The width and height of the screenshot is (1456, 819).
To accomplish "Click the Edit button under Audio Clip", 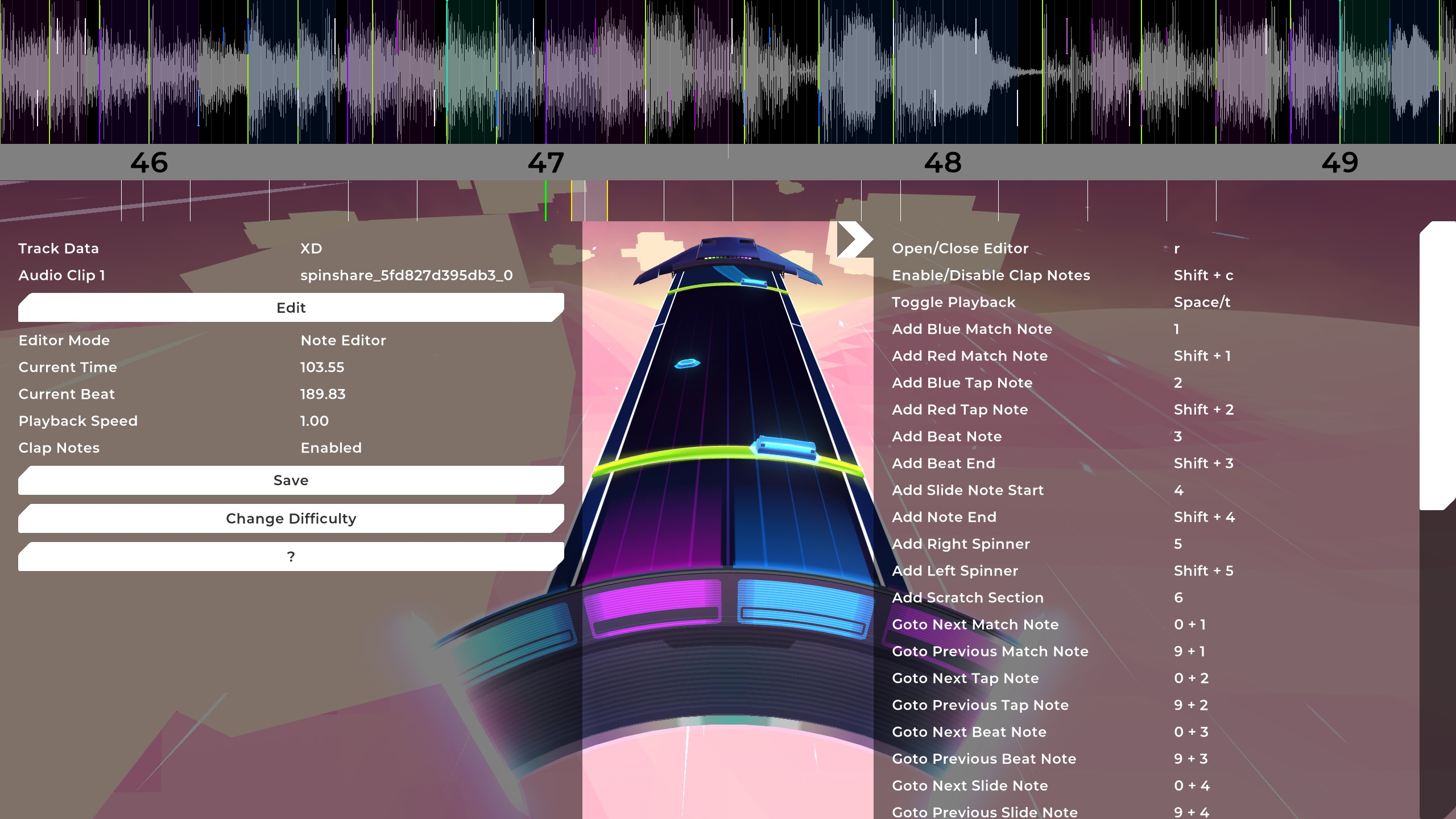I will pos(291,308).
